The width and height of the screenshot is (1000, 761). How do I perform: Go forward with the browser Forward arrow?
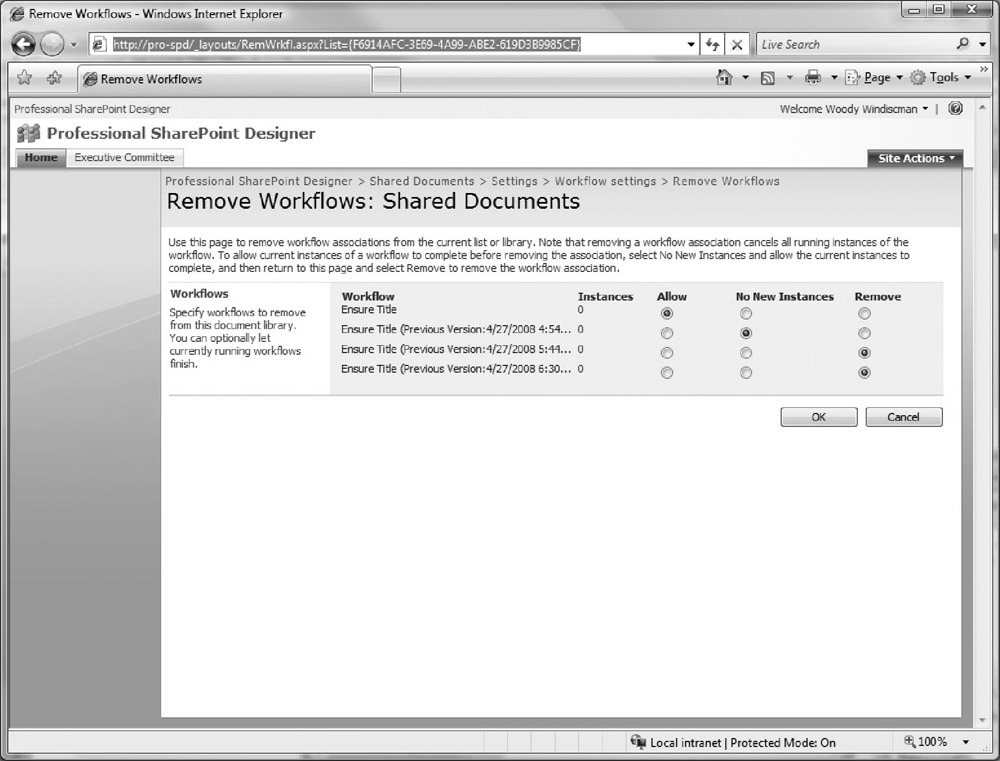(52, 44)
